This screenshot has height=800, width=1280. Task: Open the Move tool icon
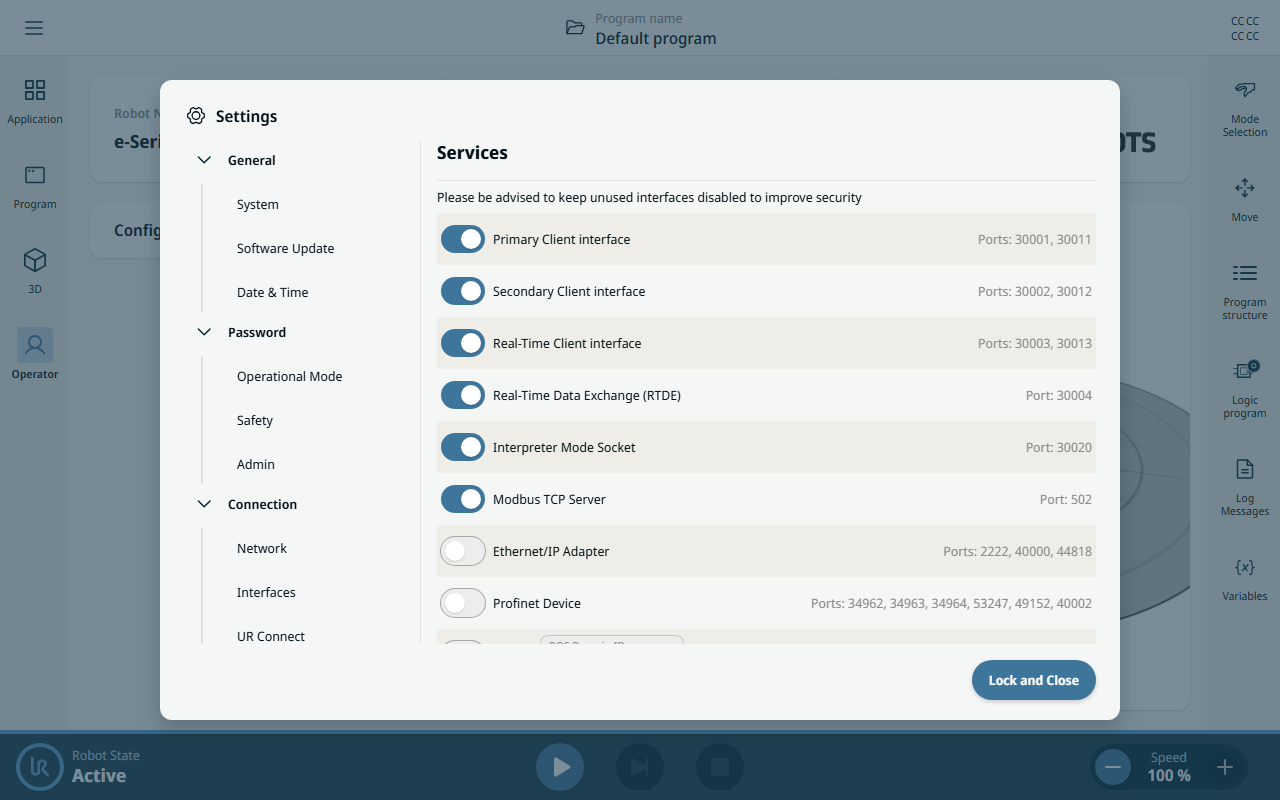(x=1245, y=187)
